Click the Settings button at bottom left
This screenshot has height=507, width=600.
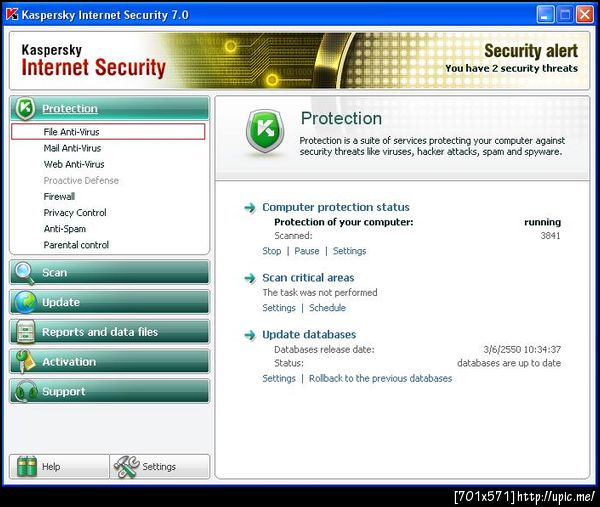click(x=160, y=467)
